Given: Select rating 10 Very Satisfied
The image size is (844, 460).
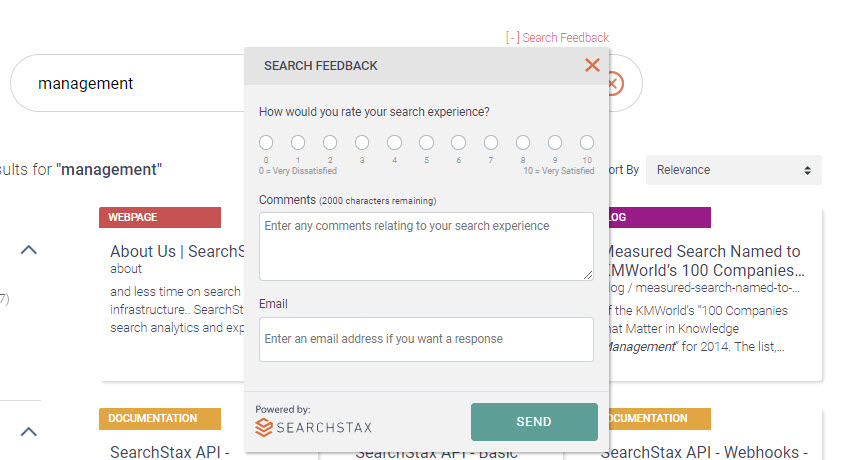Looking at the screenshot, I should (x=587, y=143).
